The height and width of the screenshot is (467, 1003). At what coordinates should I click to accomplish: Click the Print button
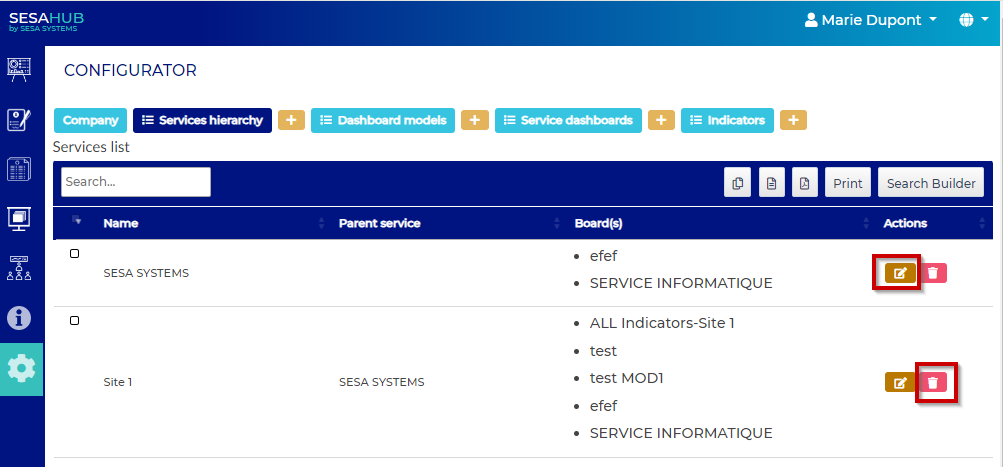[848, 183]
